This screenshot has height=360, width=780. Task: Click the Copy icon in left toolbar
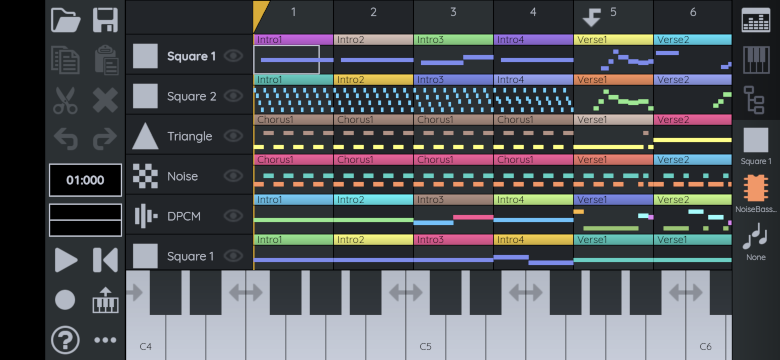(x=66, y=60)
